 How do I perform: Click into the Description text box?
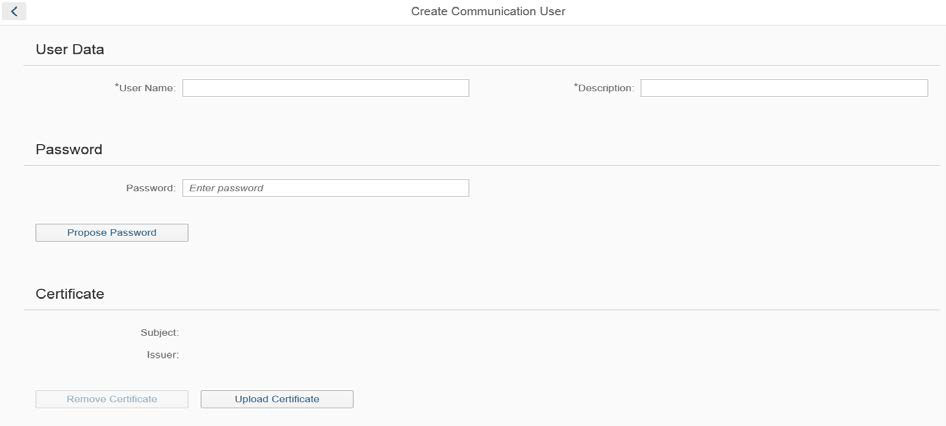point(783,88)
